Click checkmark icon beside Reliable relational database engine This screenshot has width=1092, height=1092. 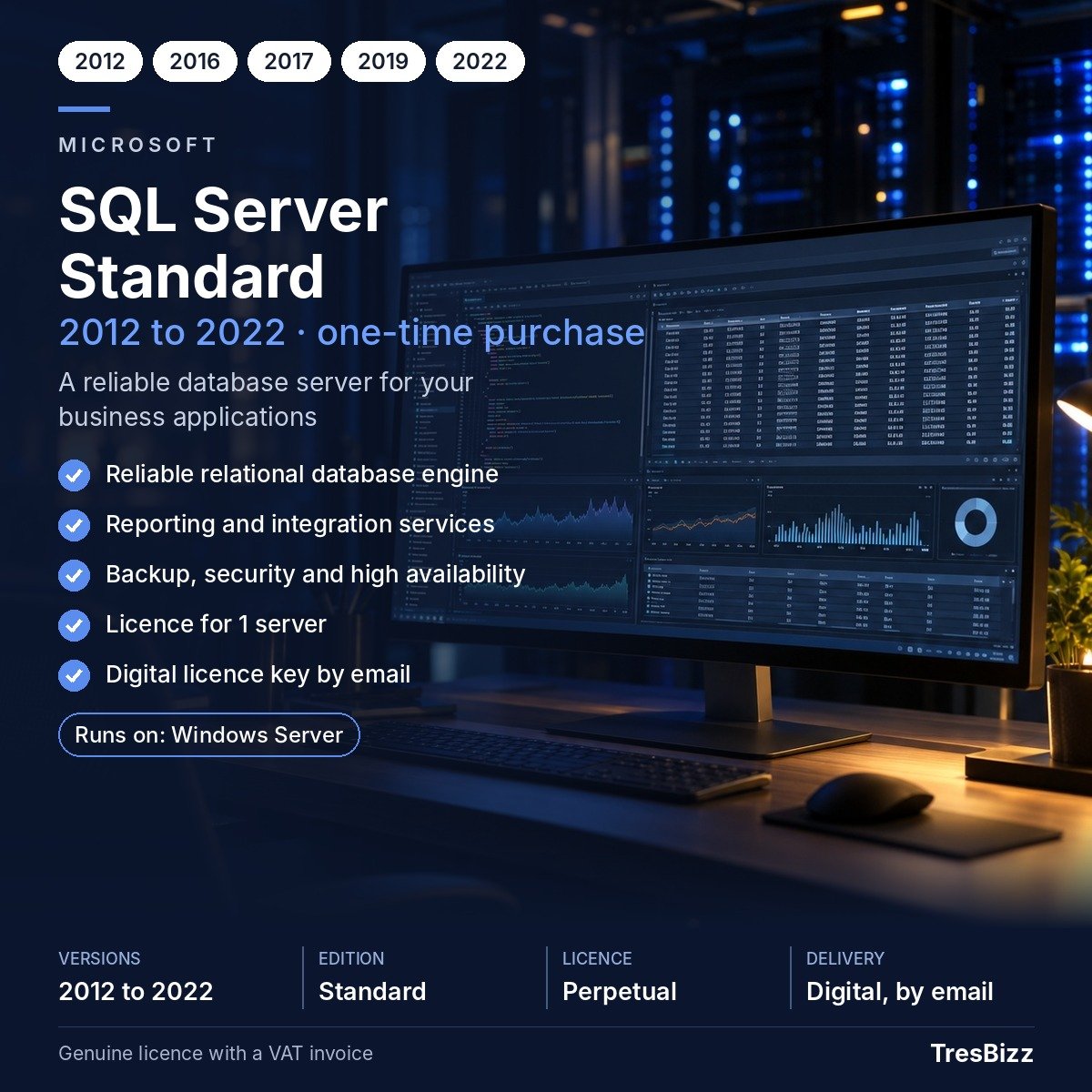tap(74, 475)
